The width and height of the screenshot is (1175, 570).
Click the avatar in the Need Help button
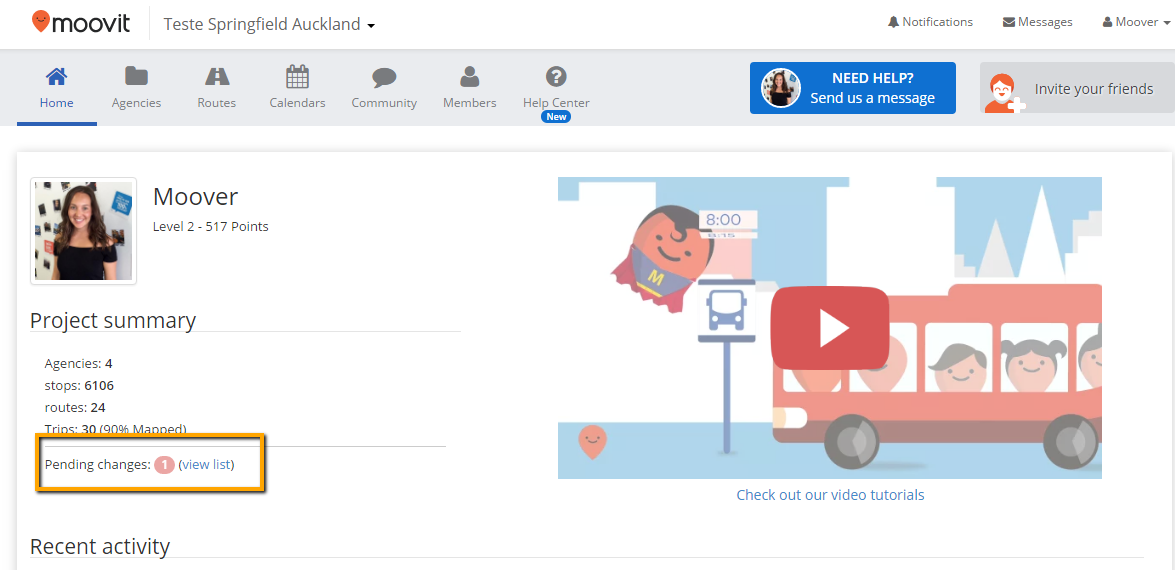pos(781,88)
